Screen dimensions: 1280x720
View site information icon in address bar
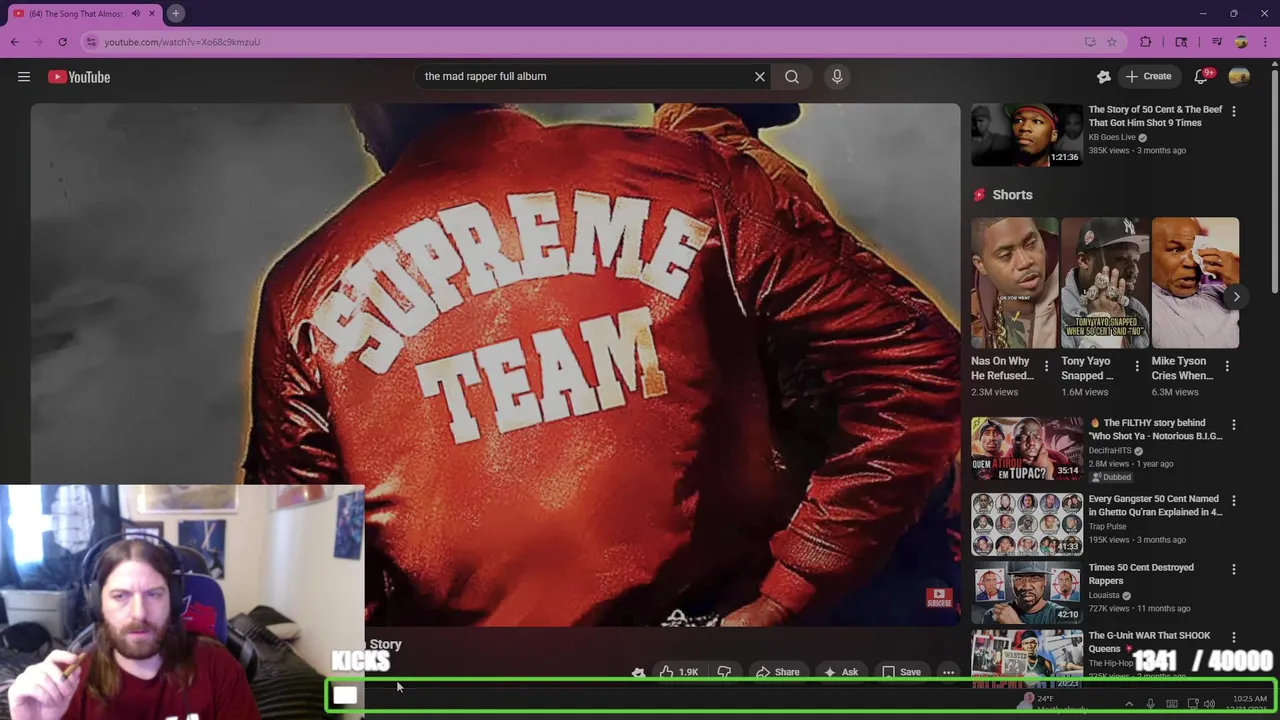pyautogui.click(x=91, y=42)
